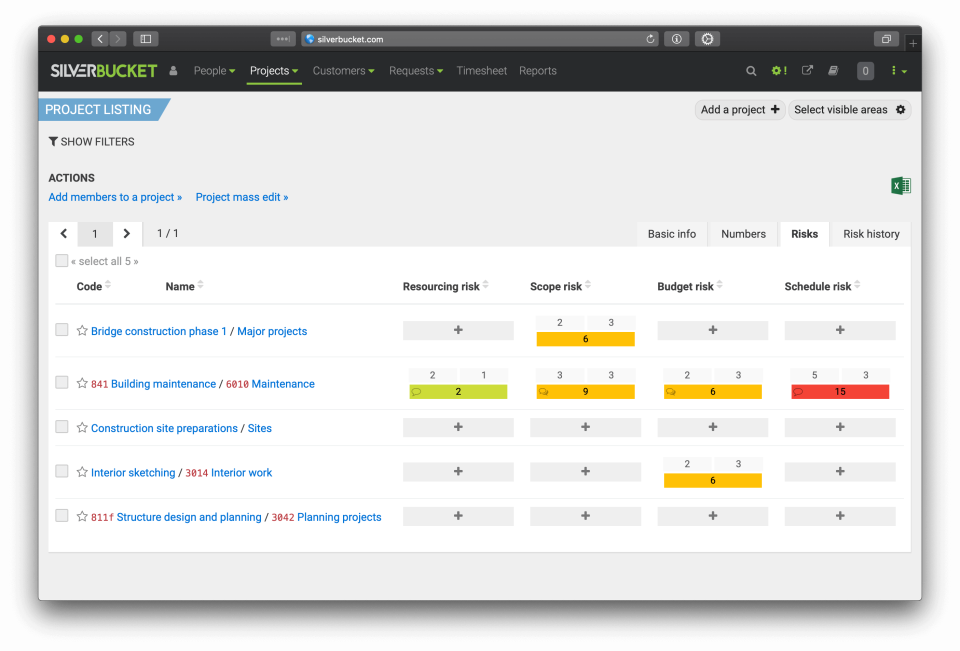Open the three-dot overflow menu top right
The width and height of the screenshot is (960, 651).
coord(895,71)
